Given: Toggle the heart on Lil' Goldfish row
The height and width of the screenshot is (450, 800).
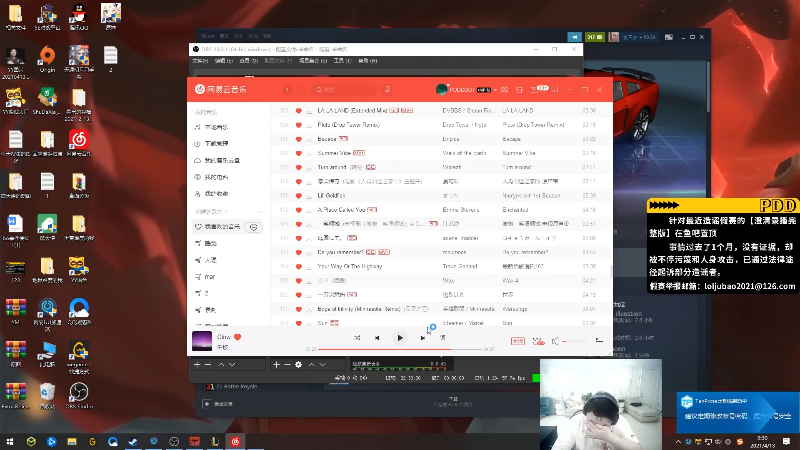Looking at the screenshot, I should 299,195.
